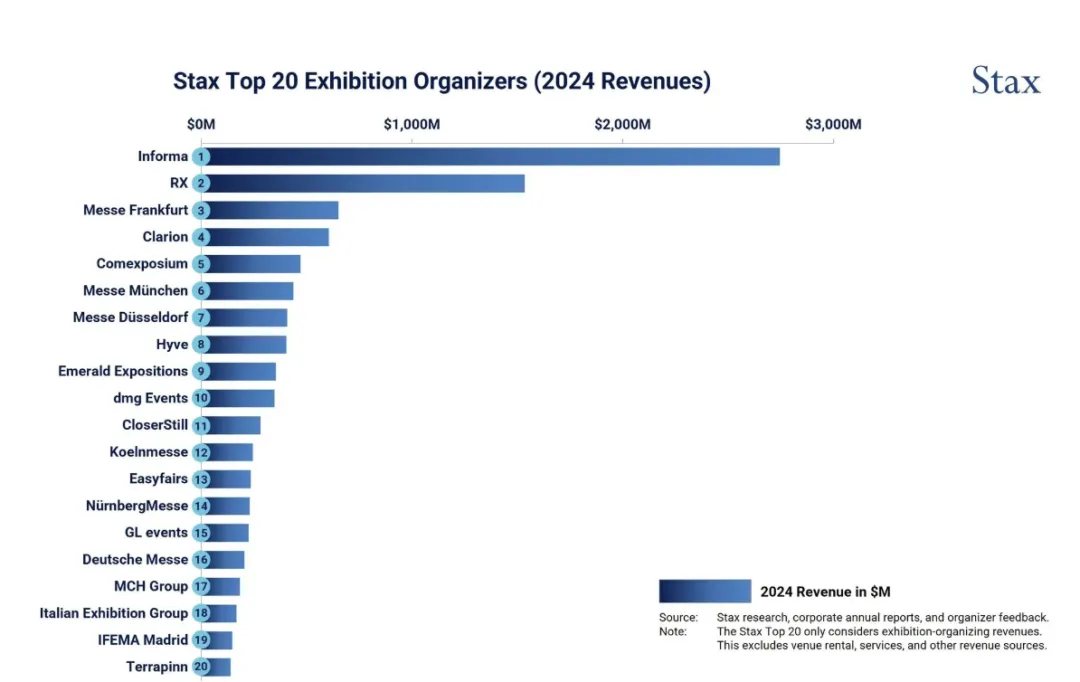Click the rank 10 badge beside dmg Events
Image resolution: width=1080 pixels, height=682 pixels.
click(201, 398)
